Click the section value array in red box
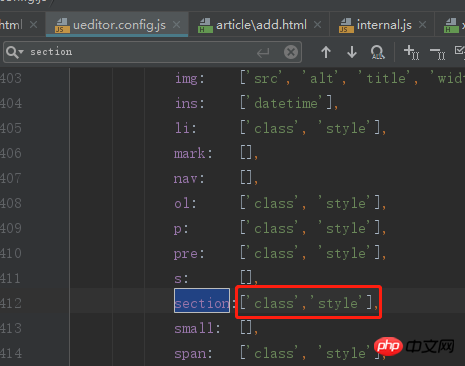Viewport: 465px width, 366px height. 308,302
